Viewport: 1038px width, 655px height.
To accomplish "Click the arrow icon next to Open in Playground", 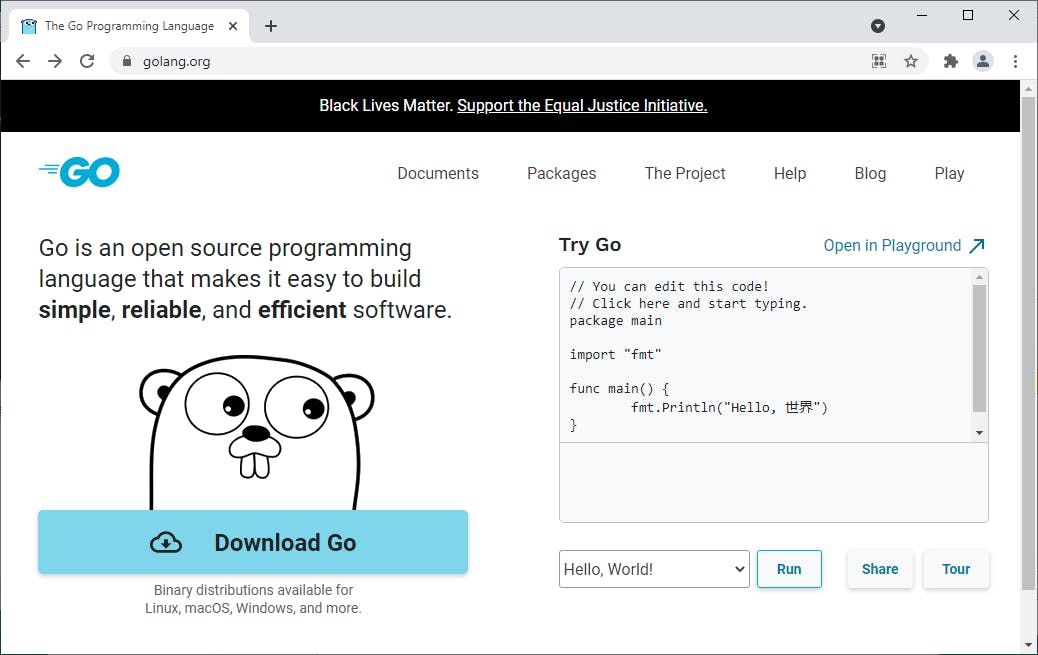I will pyautogui.click(x=977, y=246).
